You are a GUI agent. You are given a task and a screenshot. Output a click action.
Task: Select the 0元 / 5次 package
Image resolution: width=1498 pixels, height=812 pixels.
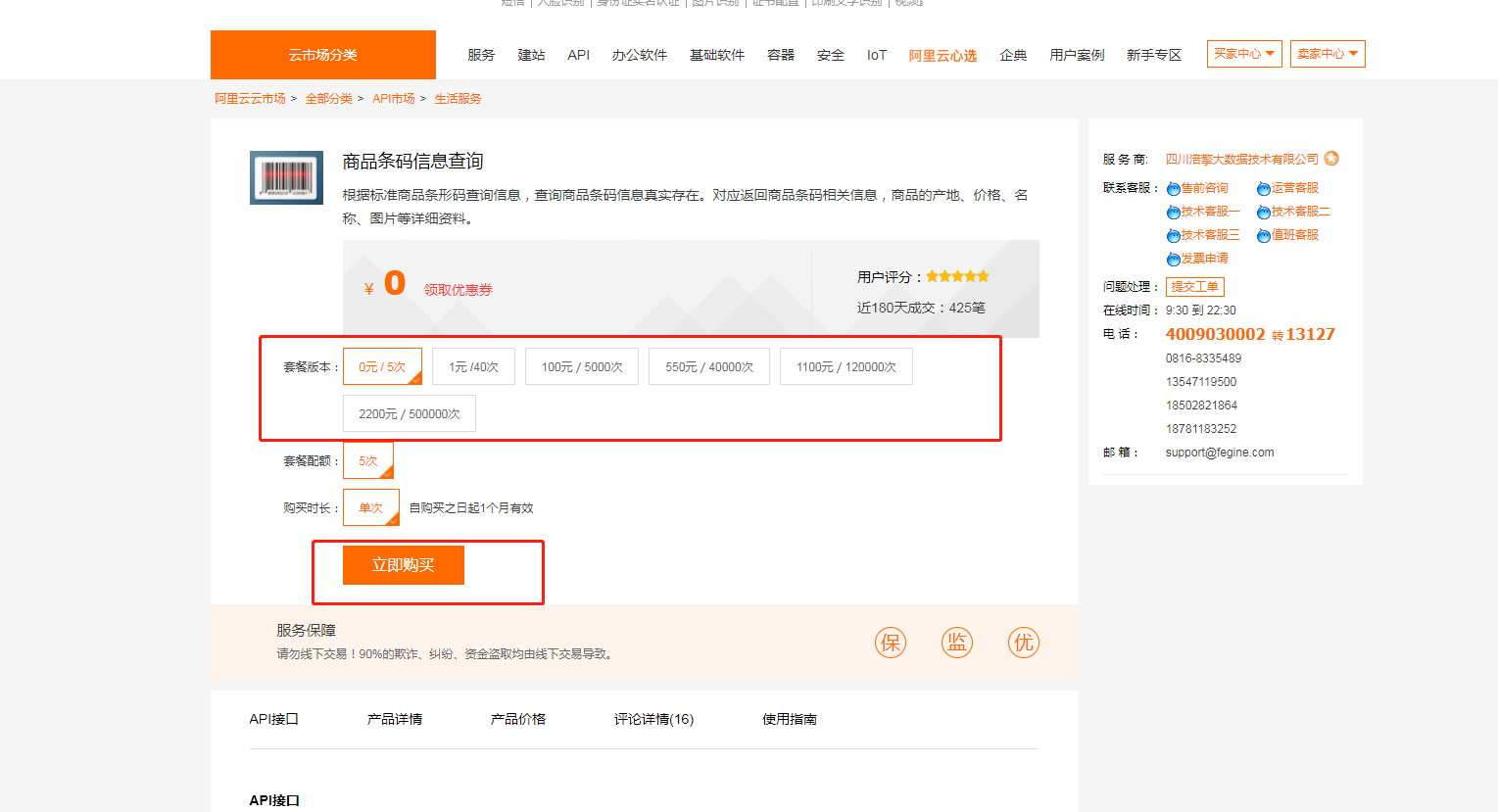click(382, 366)
